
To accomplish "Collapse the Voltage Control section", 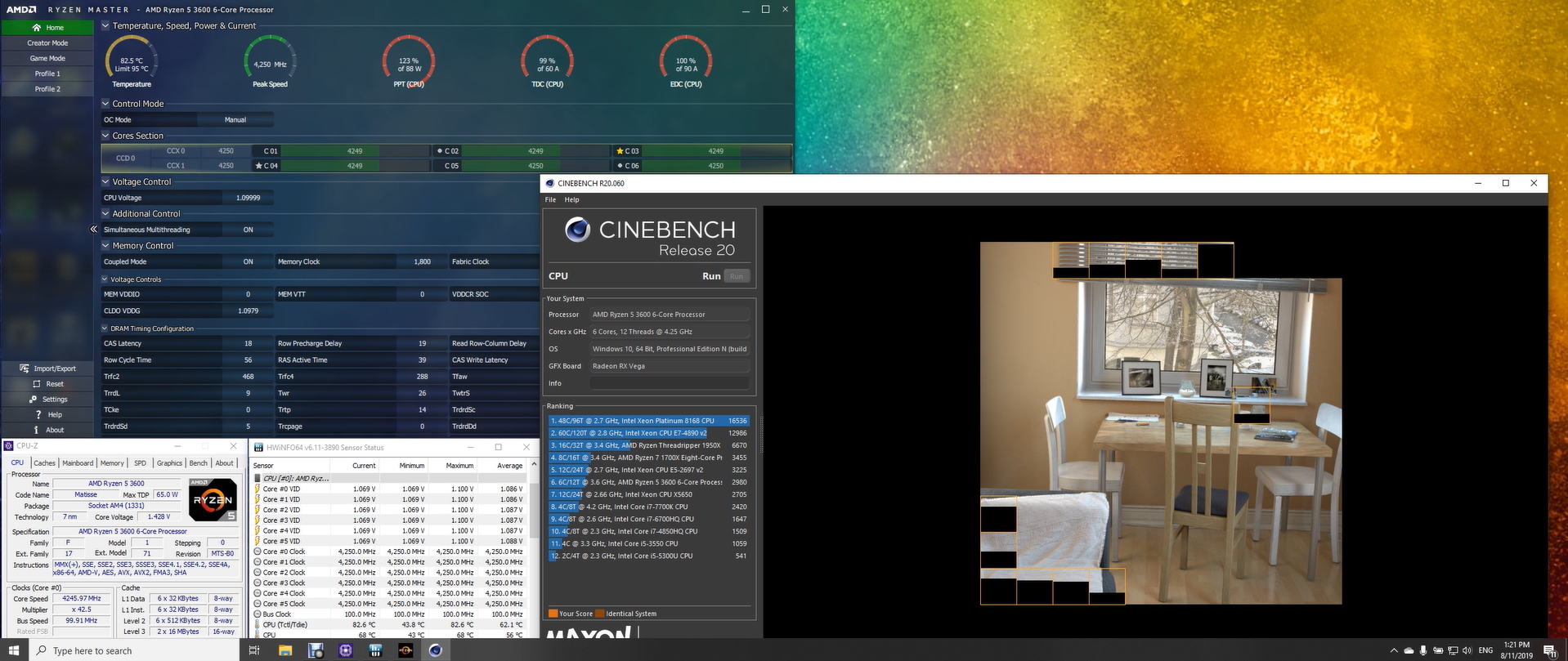I will [105, 182].
